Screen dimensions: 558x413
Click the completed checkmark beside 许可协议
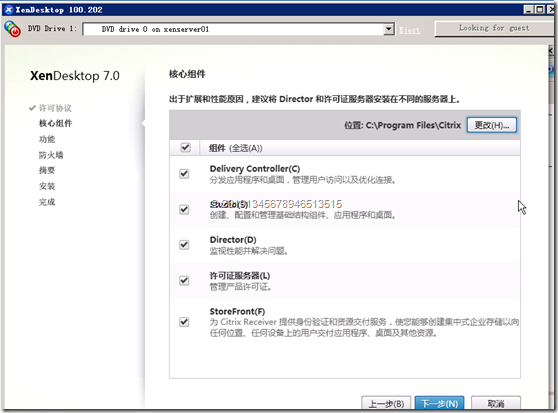pos(32,107)
